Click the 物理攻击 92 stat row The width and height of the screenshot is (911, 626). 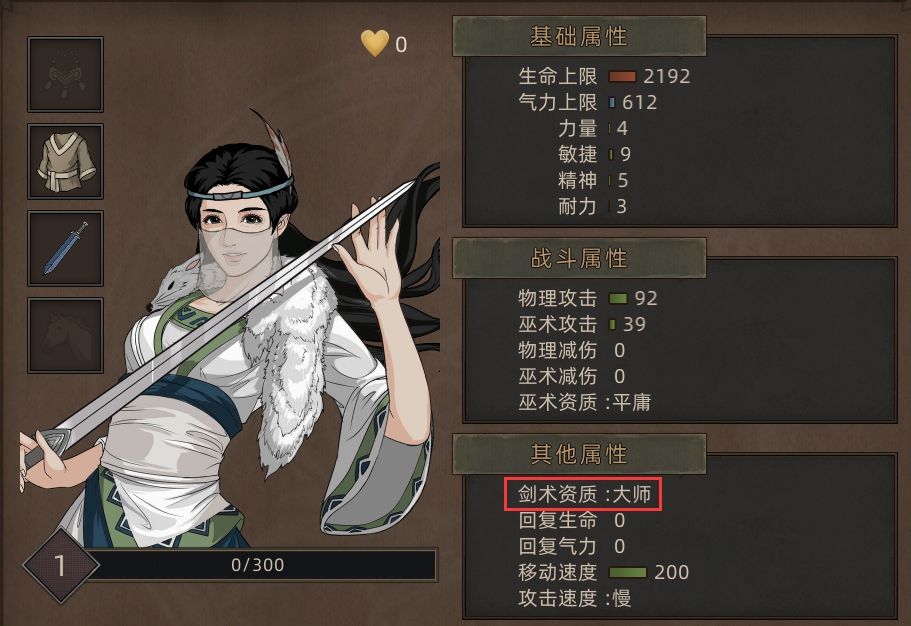click(x=587, y=298)
